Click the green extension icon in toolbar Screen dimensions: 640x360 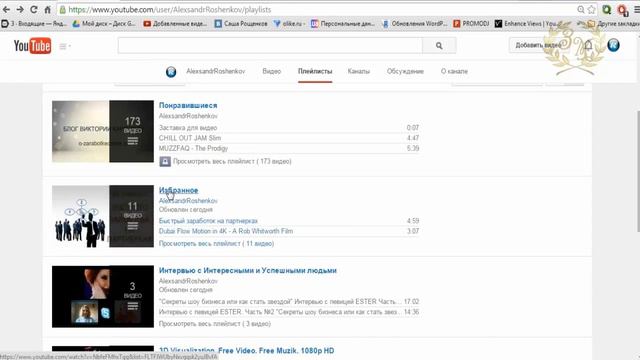coord(607,9)
